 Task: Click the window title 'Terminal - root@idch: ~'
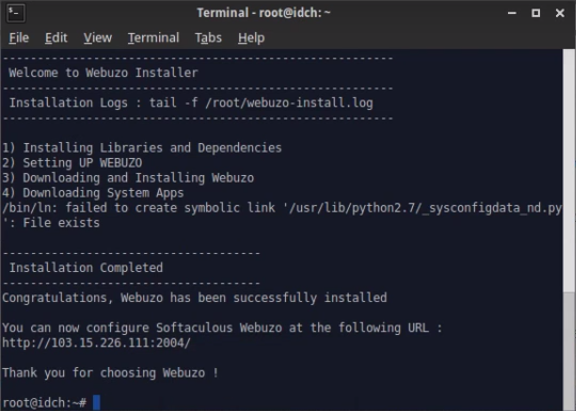click(x=264, y=13)
